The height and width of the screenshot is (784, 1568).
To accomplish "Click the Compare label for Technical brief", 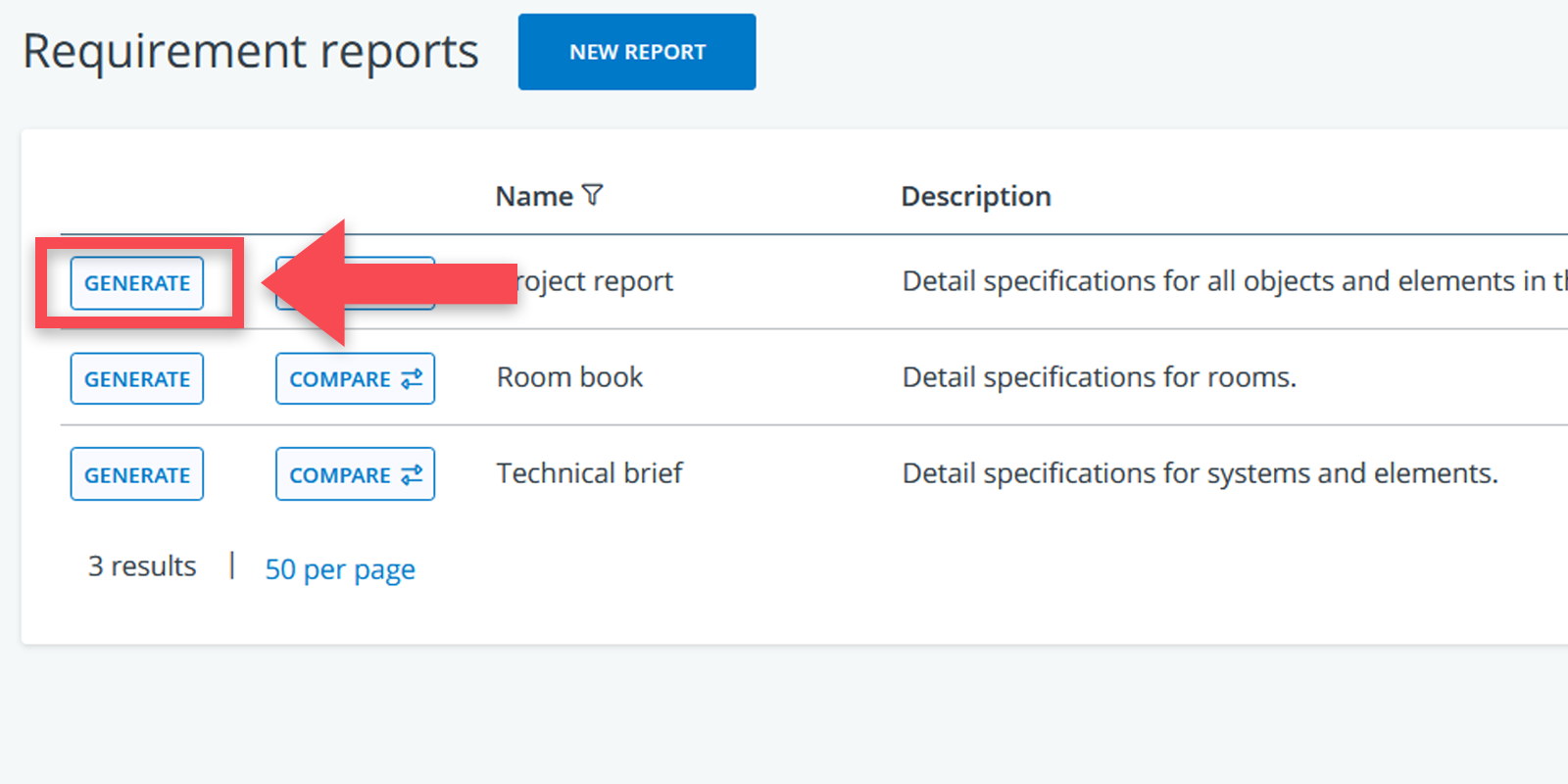I will (339, 475).
